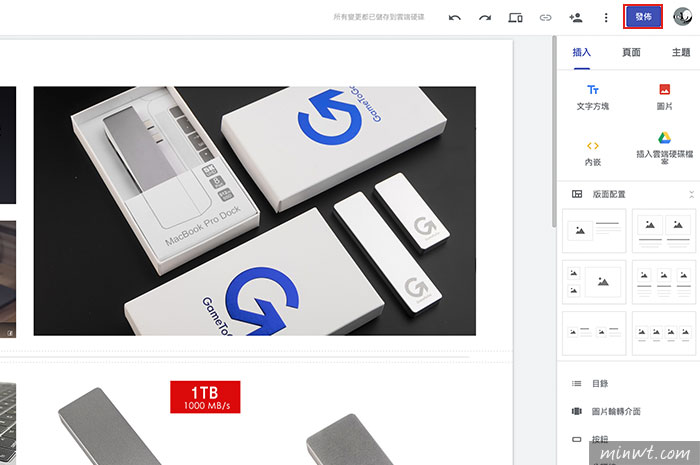The height and width of the screenshot is (465, 700).
Task: Switch to the 主題 tab
Action: (681, 53)
